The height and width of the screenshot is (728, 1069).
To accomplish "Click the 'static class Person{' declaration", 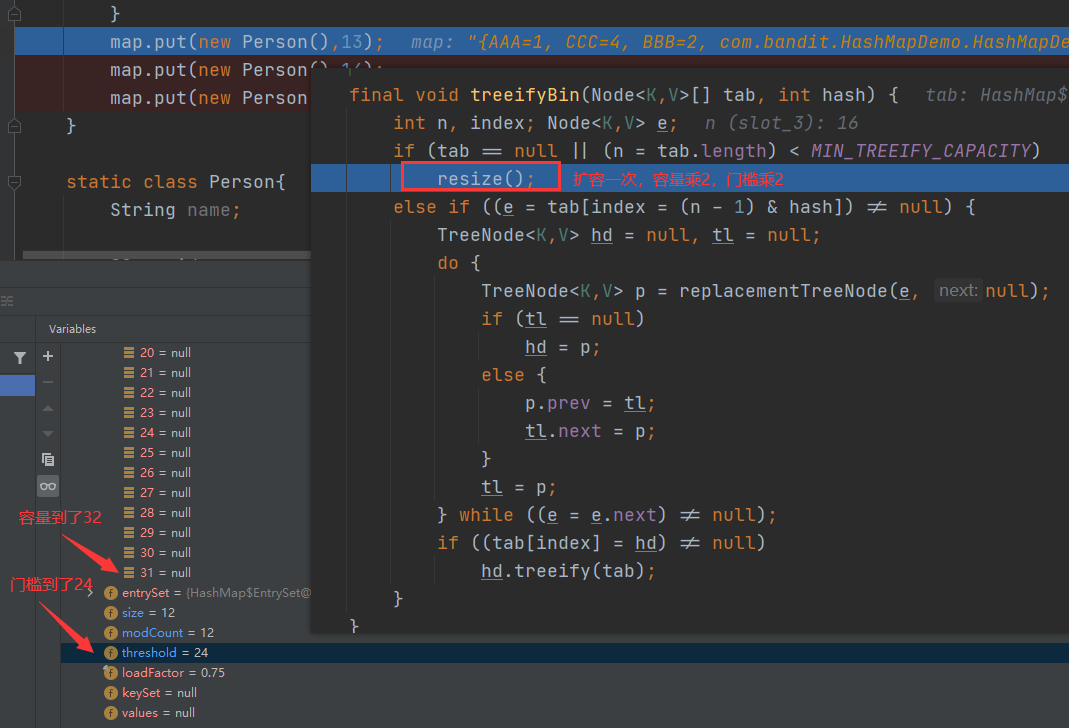I will pyautogui.click(x=176, y=182).
